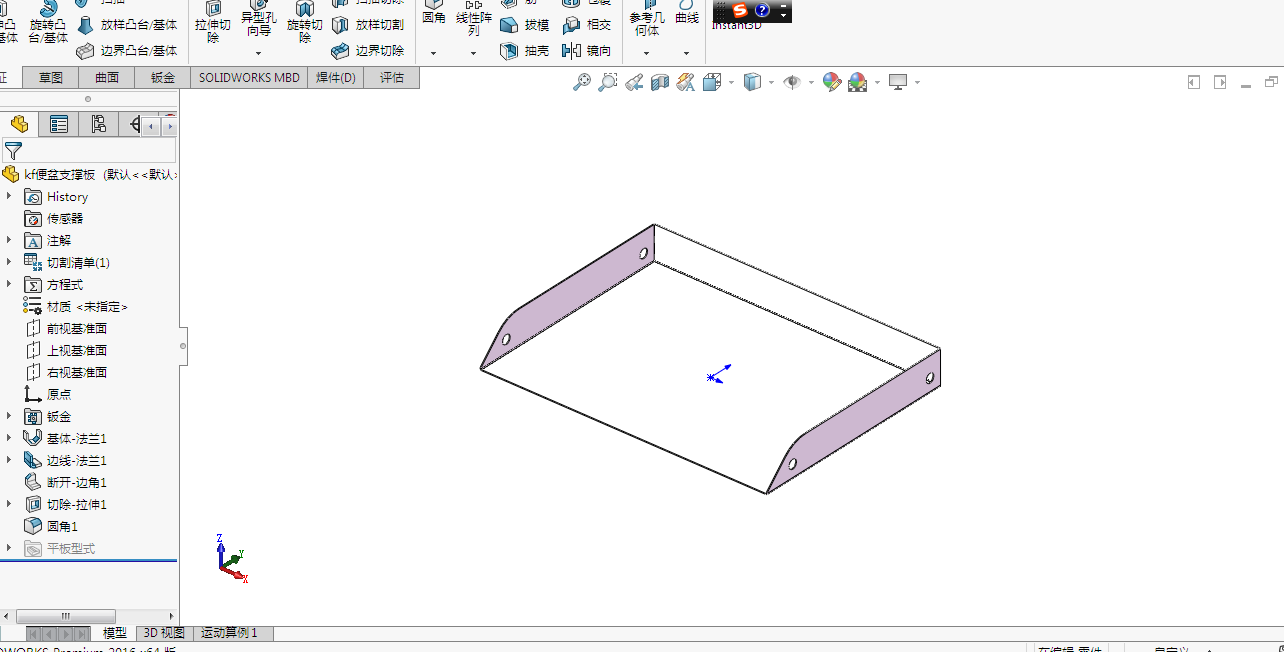1284x652 pixels.
Task: Click the Previous View icon
Action: [633, 82]
